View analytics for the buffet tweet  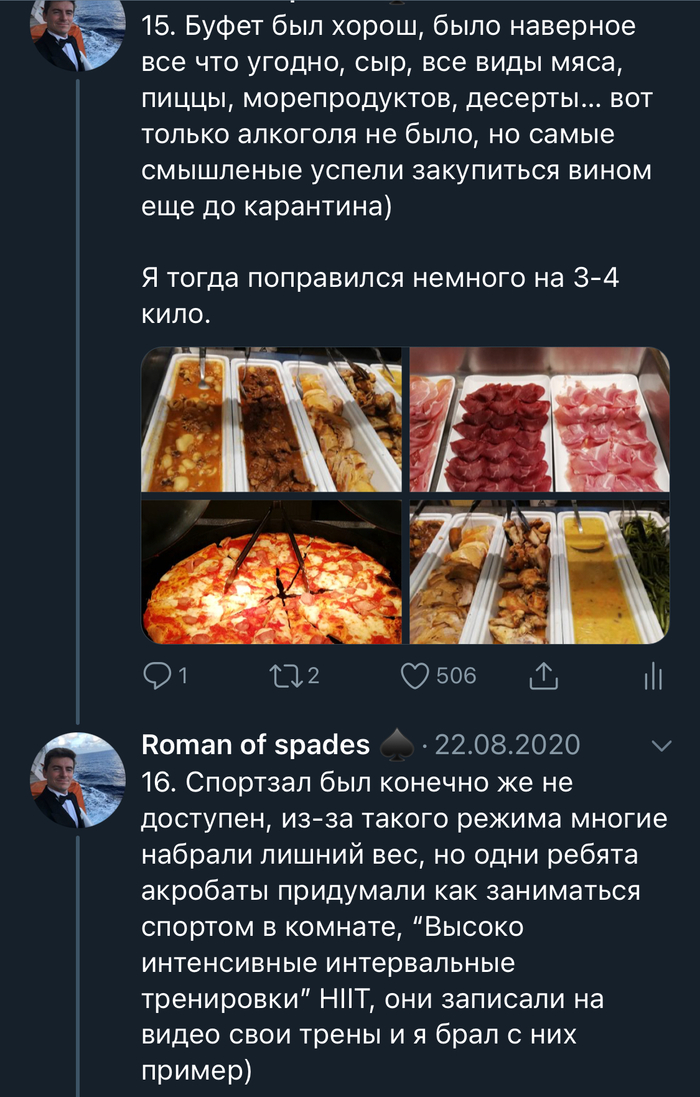[653, 677]
